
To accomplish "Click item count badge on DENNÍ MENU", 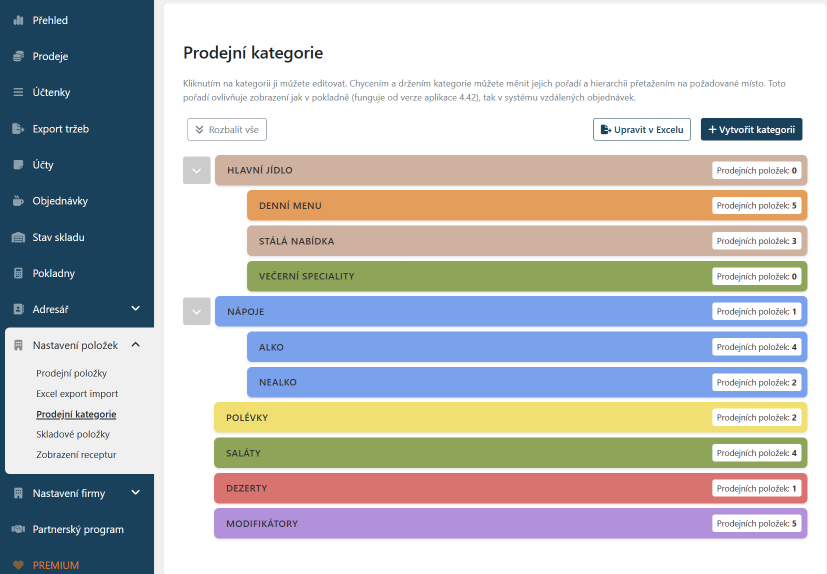I will [x=757, y=206].
